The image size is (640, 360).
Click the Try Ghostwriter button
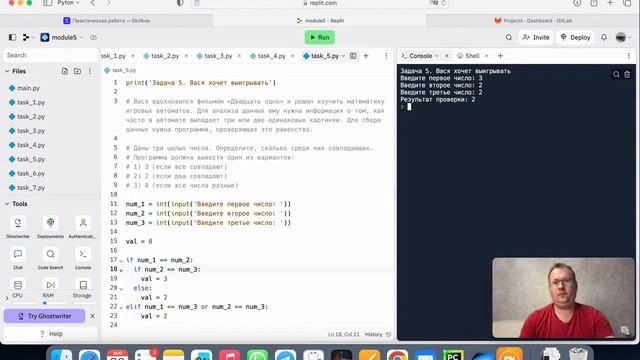pyautogui.click(x=44, y=316)
